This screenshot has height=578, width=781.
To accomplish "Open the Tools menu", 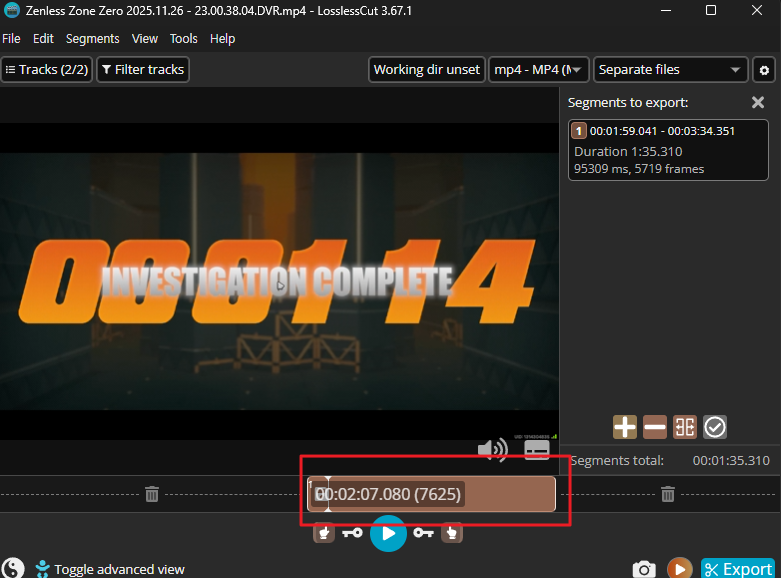I will pyautogui.click(x=184, y=39).
